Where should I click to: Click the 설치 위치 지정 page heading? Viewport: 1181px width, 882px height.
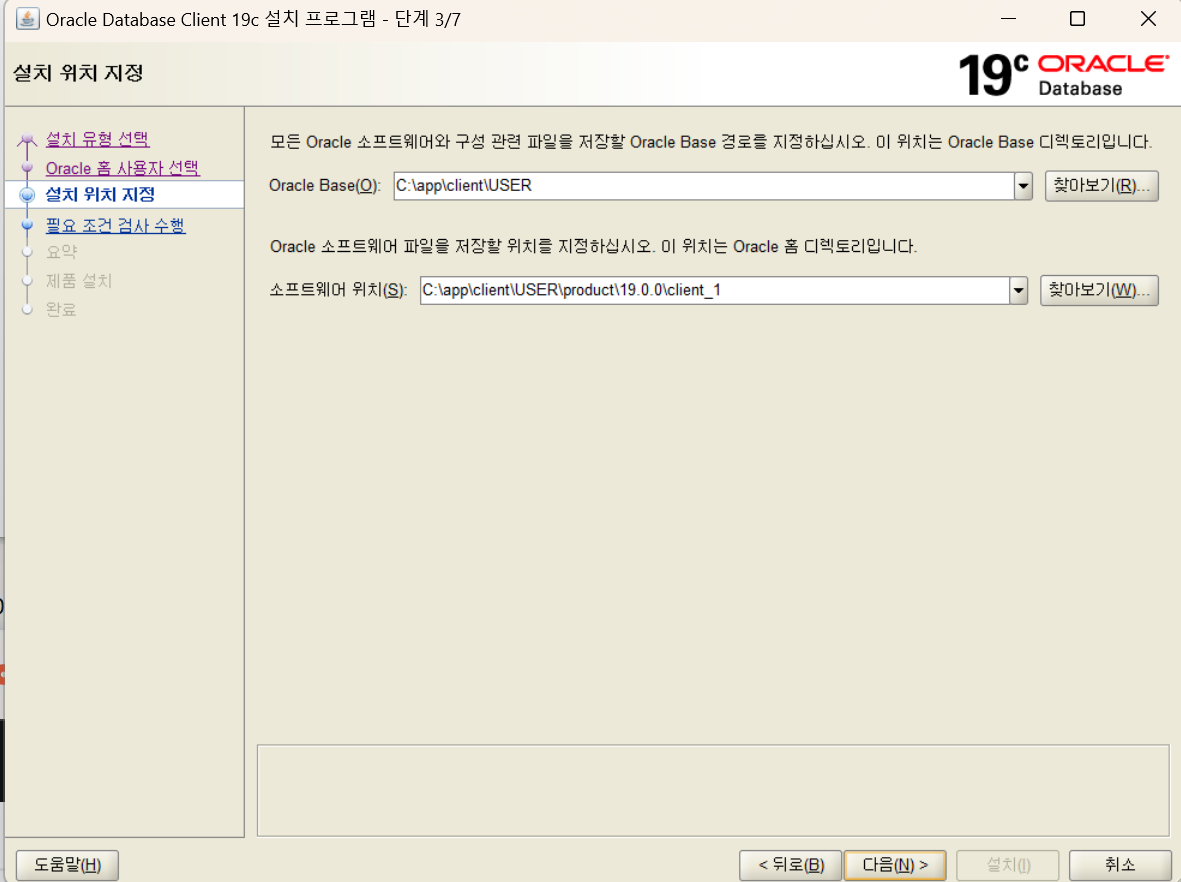pos(78,73)
